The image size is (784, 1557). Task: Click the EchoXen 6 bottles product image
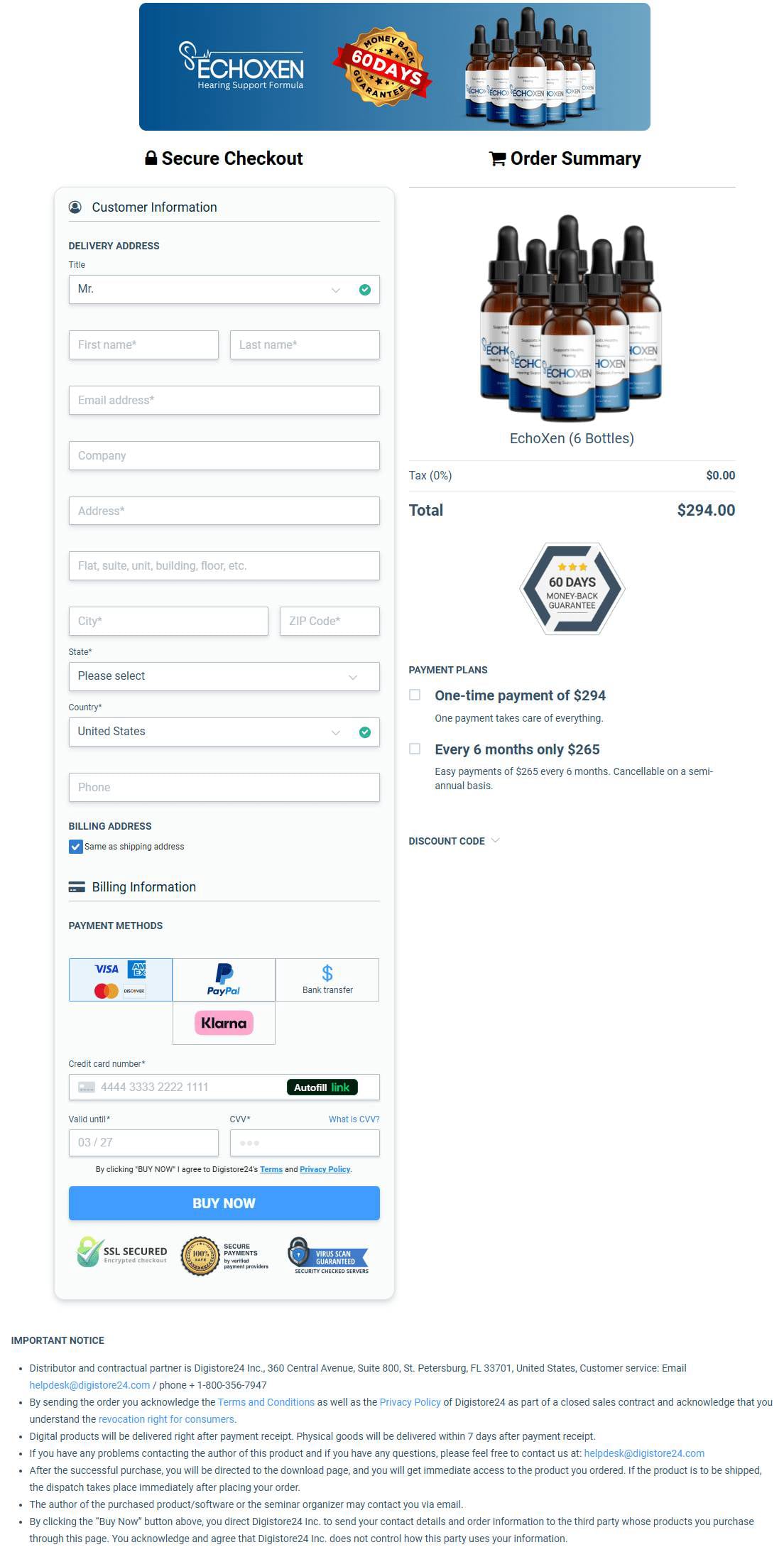572,318
